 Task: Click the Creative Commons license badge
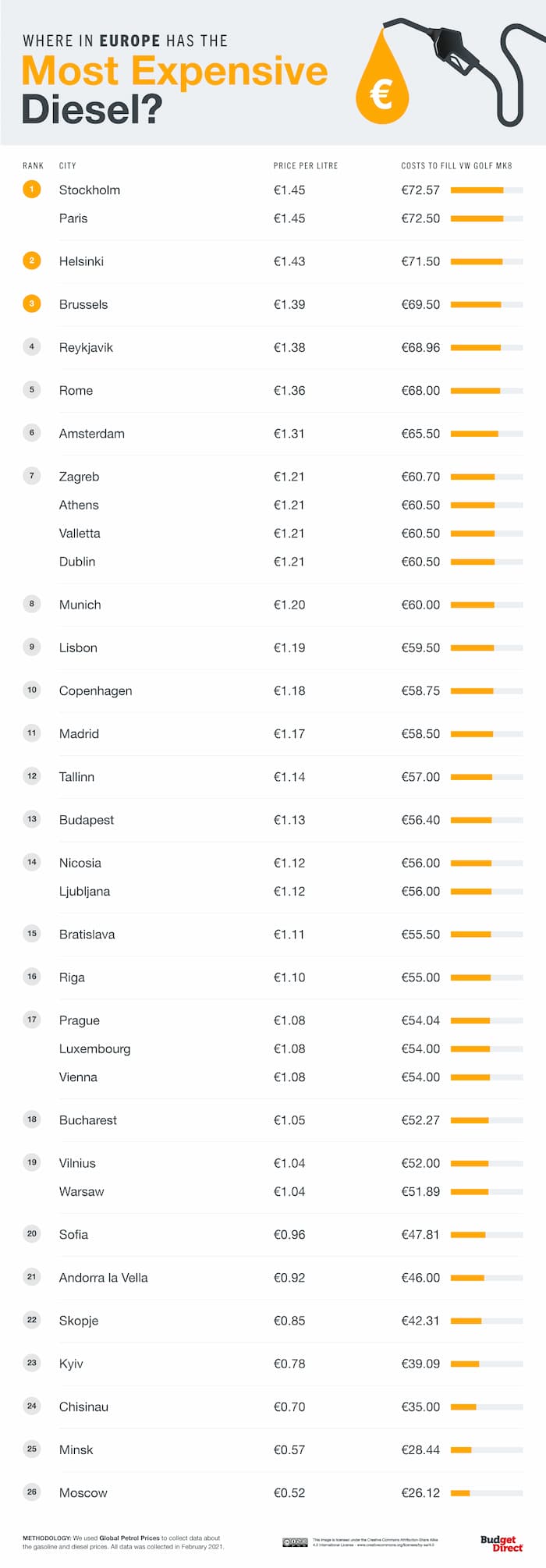coord(295,1542)
